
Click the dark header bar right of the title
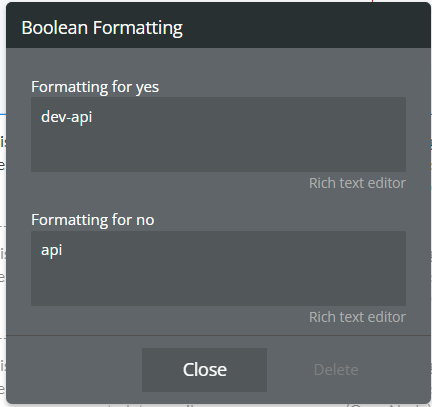coord(305,27)
